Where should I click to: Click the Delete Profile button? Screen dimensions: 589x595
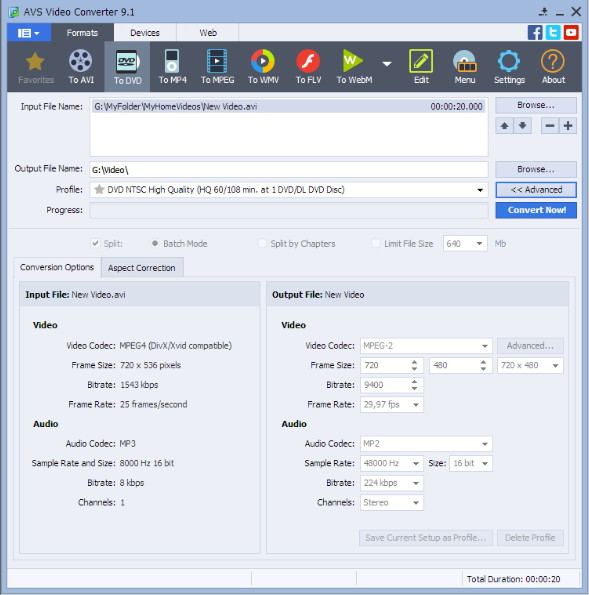pyautogui.click(x=530, y=538)
